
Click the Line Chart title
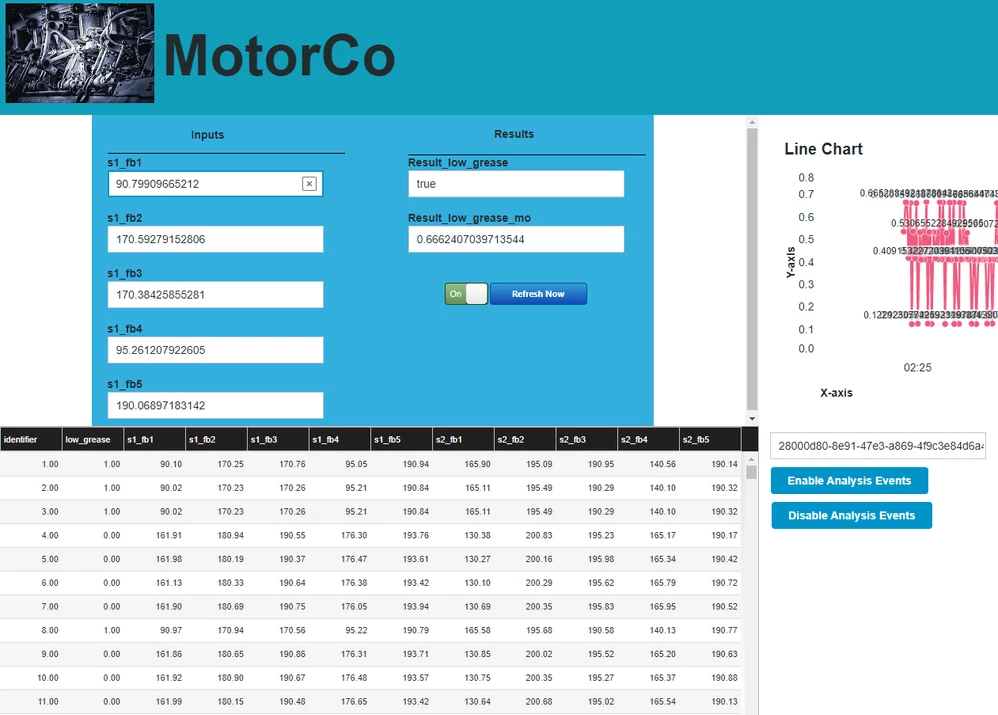823,149
